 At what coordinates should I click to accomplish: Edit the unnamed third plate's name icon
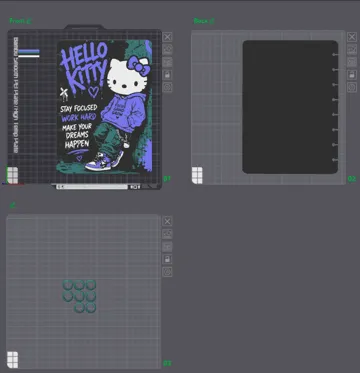(13, 205)
